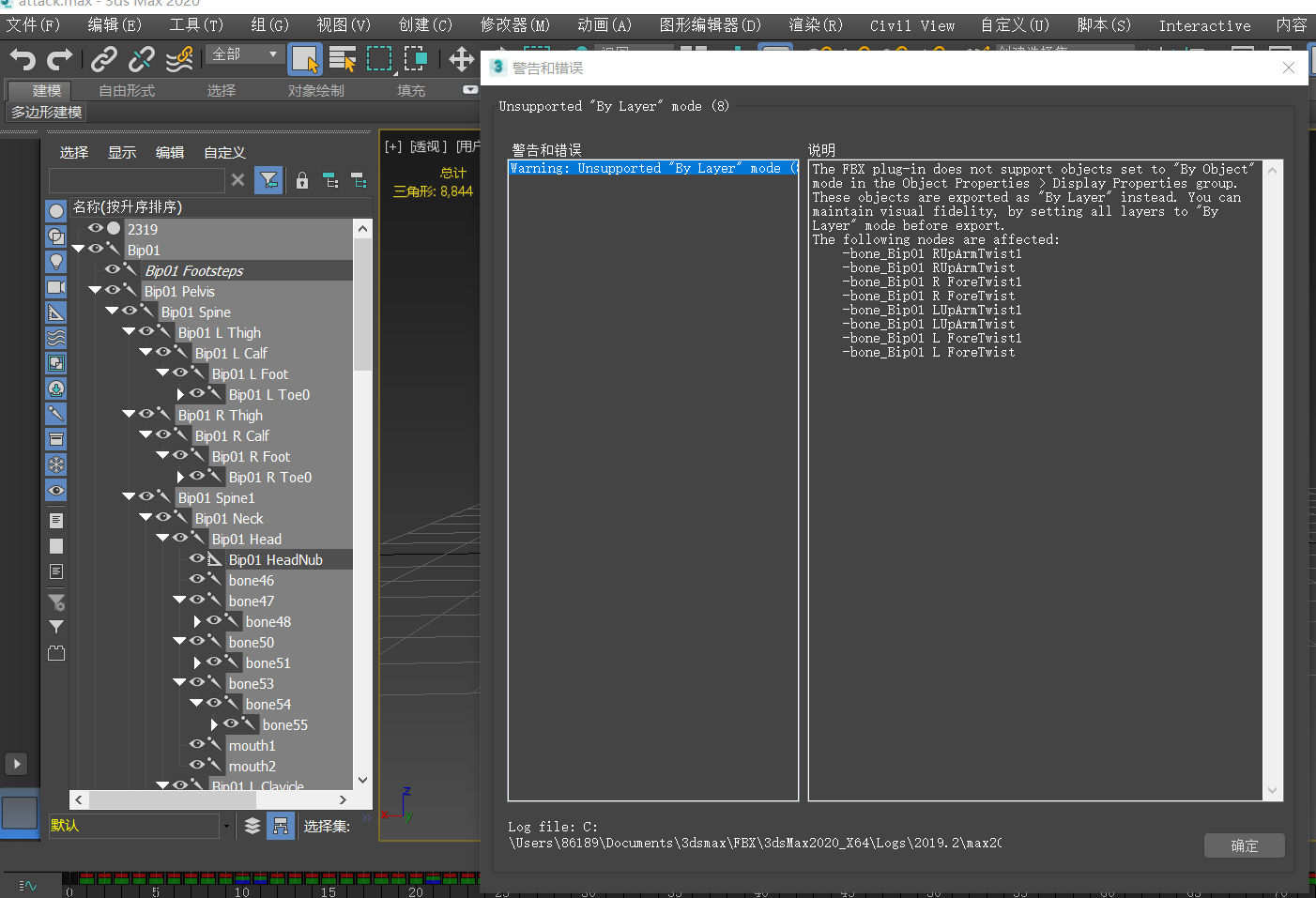Collapse the Bip01 L Thigh node
1316x898 pixels.
[129, 331]
